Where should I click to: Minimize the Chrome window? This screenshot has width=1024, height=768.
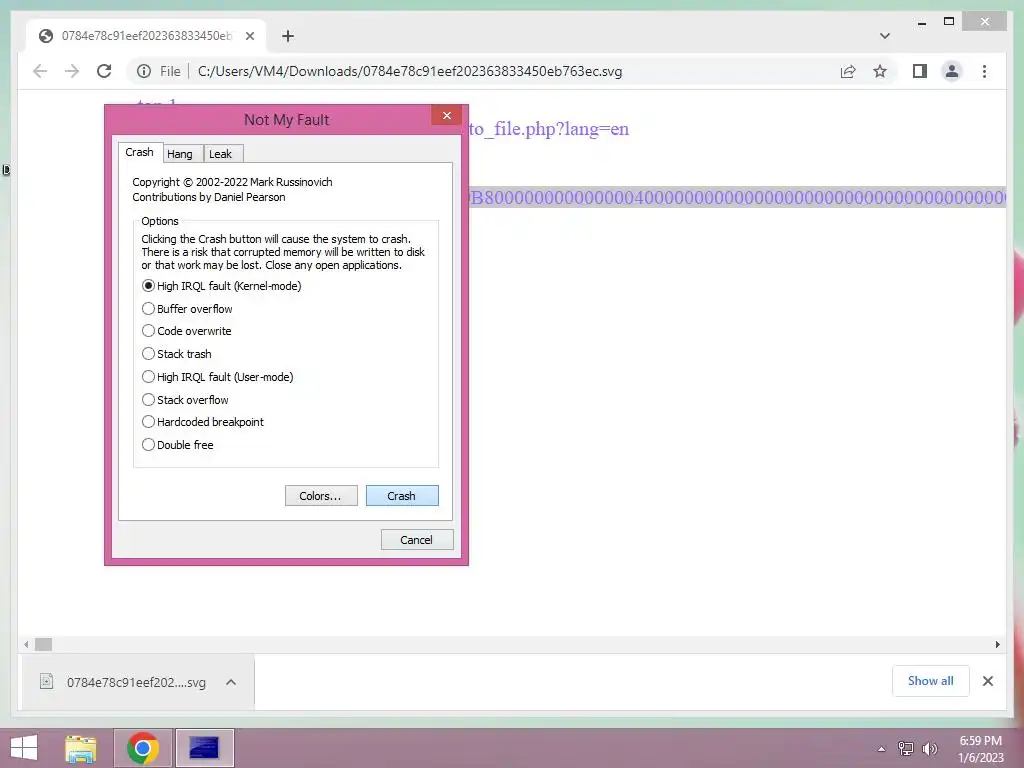pyautogui.click(x=922, y=22)
